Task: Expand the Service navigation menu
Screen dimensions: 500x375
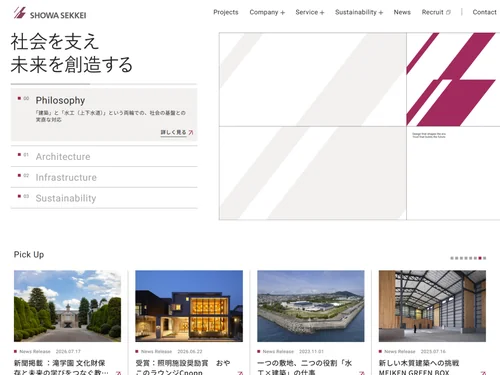Action: point(310,12)
